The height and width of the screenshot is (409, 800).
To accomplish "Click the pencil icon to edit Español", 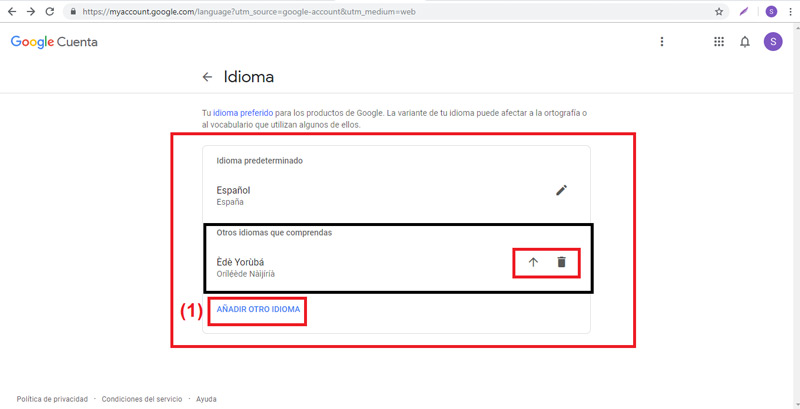I will (561, 190).
